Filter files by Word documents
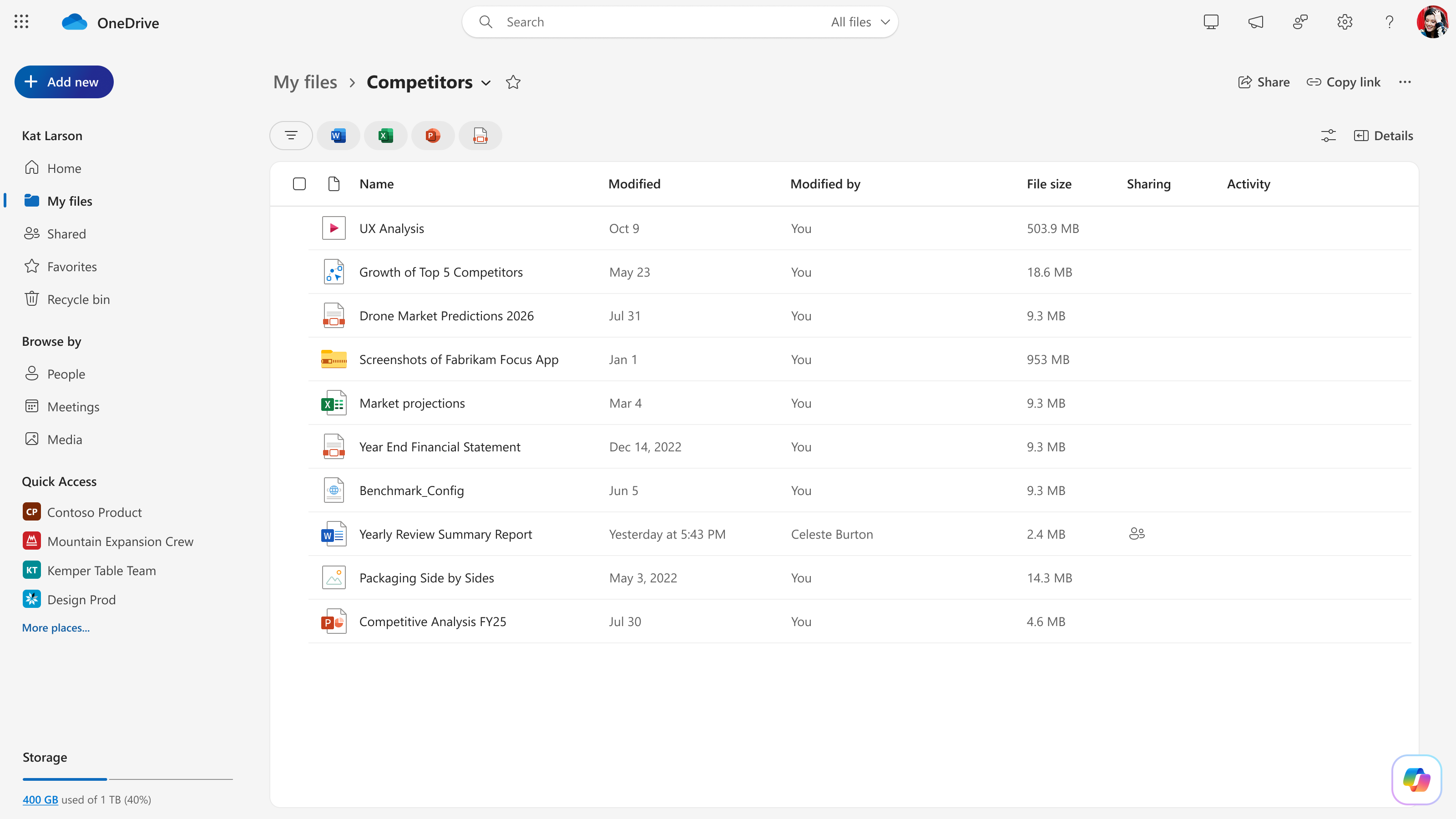Image resolution: width=1456 pixels, height=819 pixels. click(x=338, y=135)
